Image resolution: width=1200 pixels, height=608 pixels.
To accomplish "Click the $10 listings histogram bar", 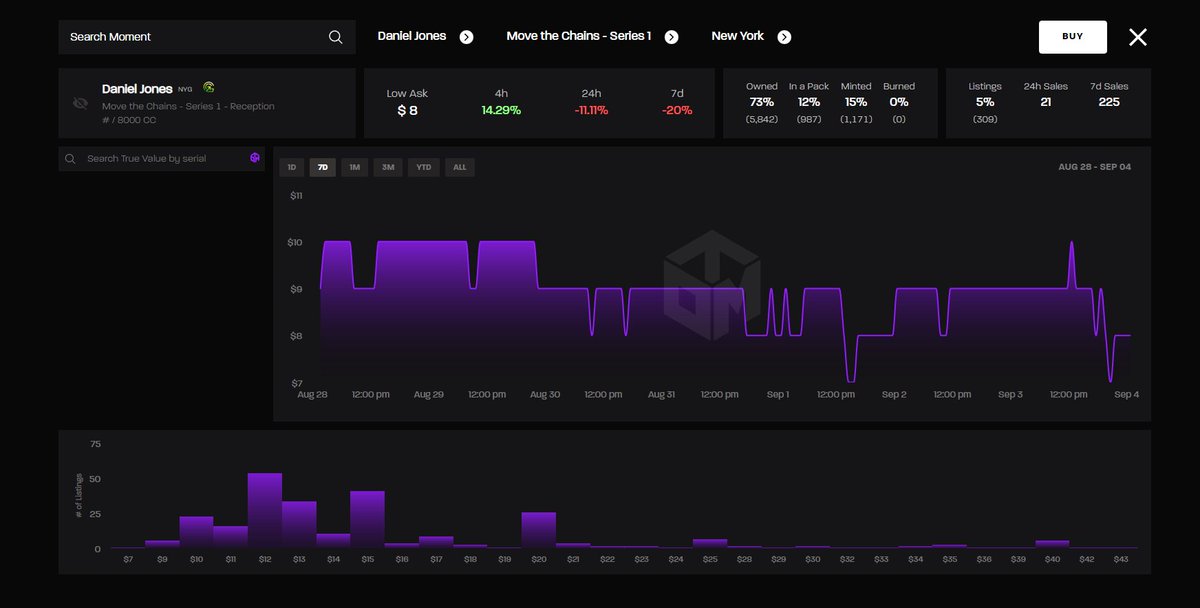I will [197, 533].
